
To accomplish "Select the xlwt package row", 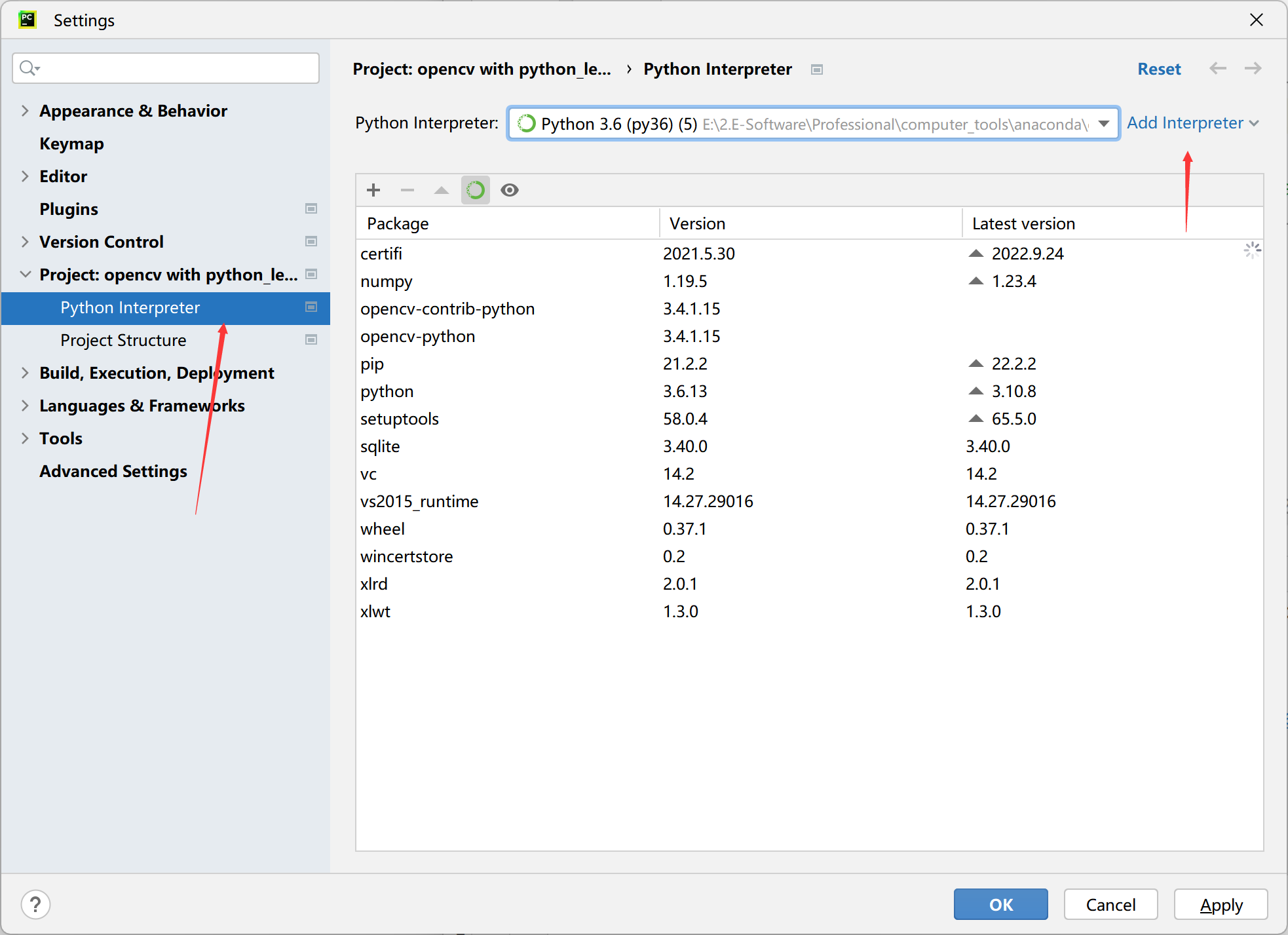I will [809, 611].
